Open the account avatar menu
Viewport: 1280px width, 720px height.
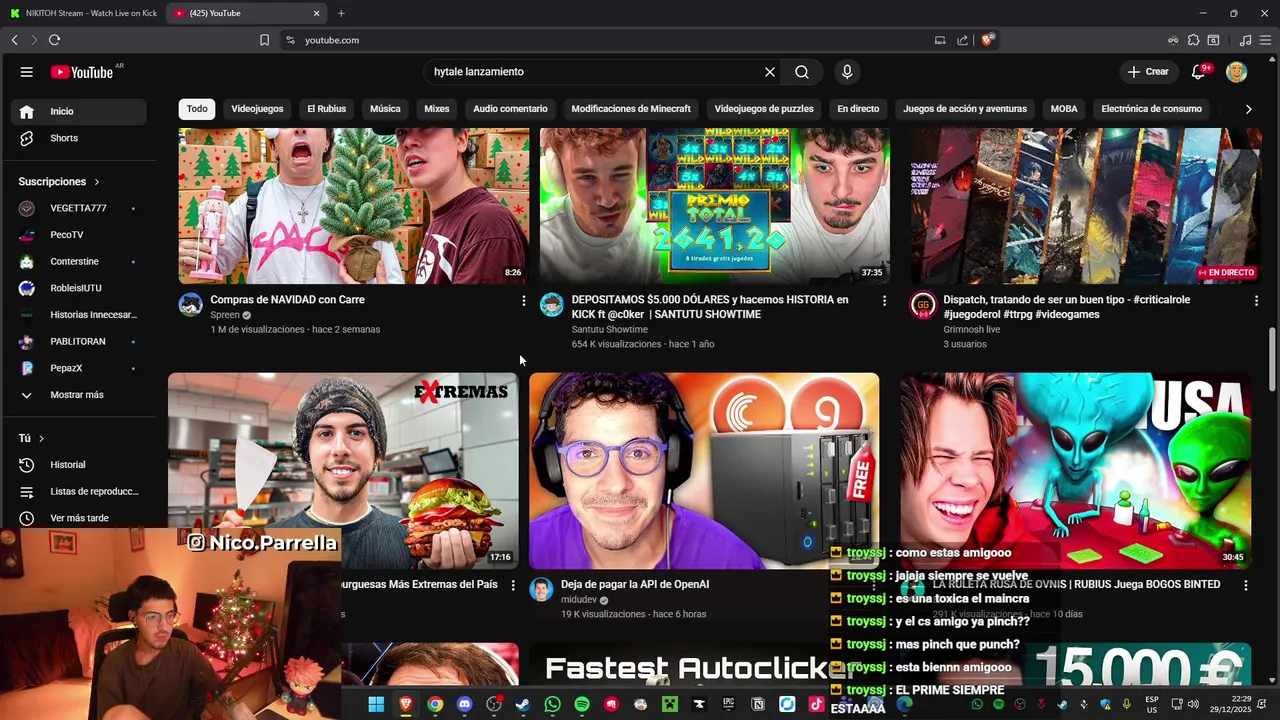tap(1237, 72)
